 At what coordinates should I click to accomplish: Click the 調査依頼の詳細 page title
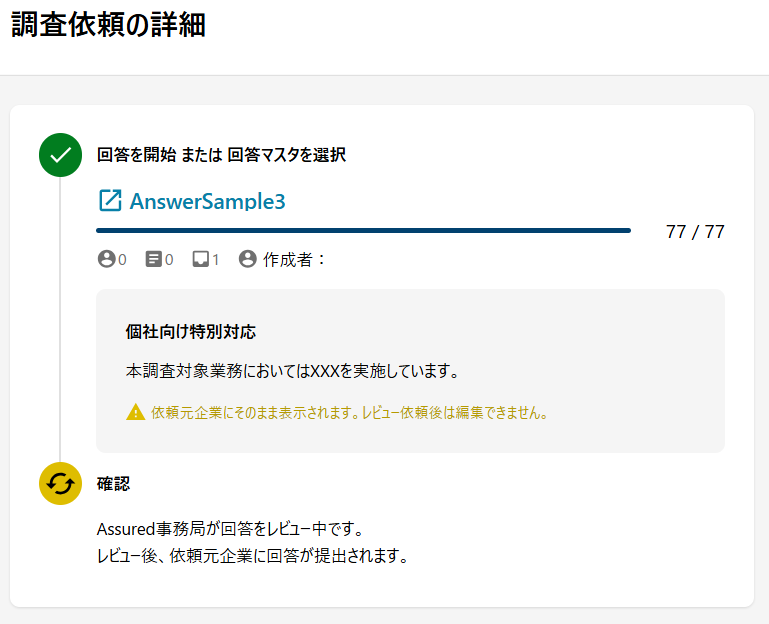[x=108, y=24]
